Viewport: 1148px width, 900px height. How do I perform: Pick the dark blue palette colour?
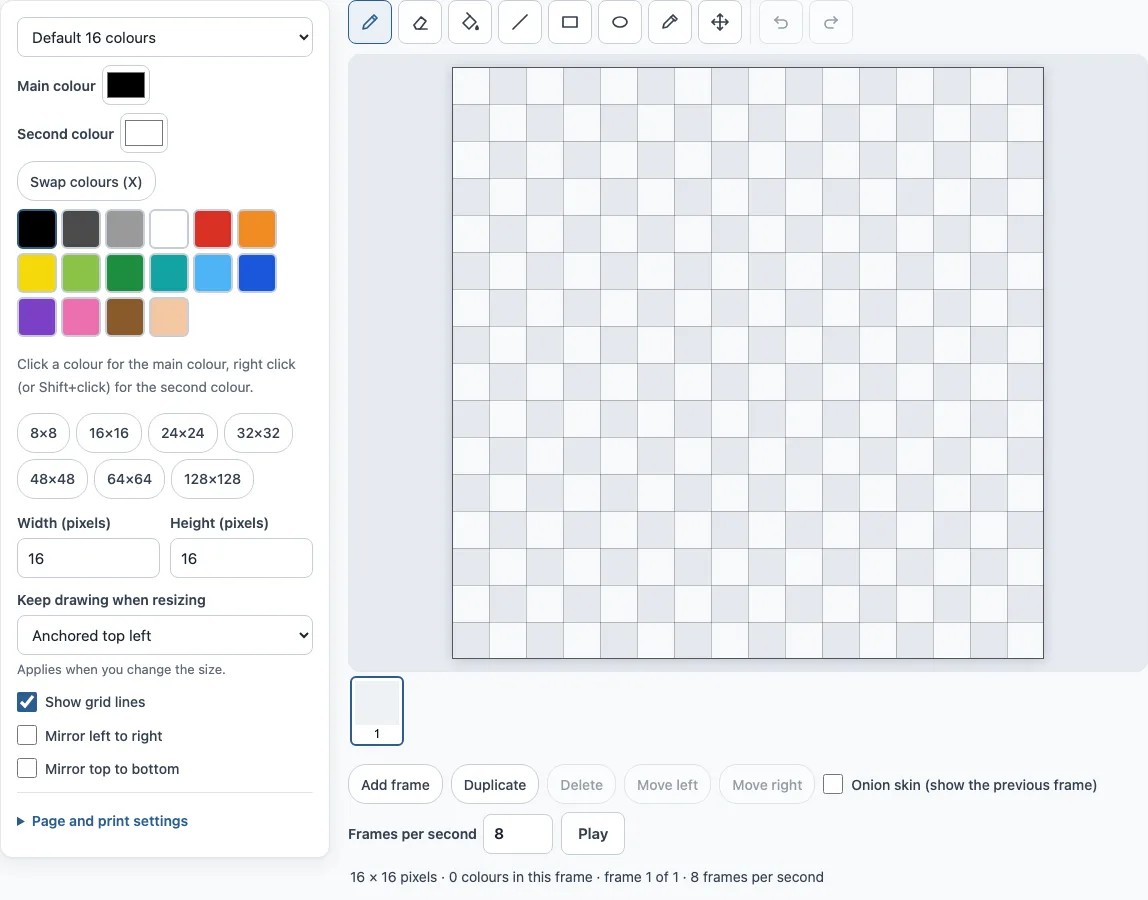tap(256, 272)
